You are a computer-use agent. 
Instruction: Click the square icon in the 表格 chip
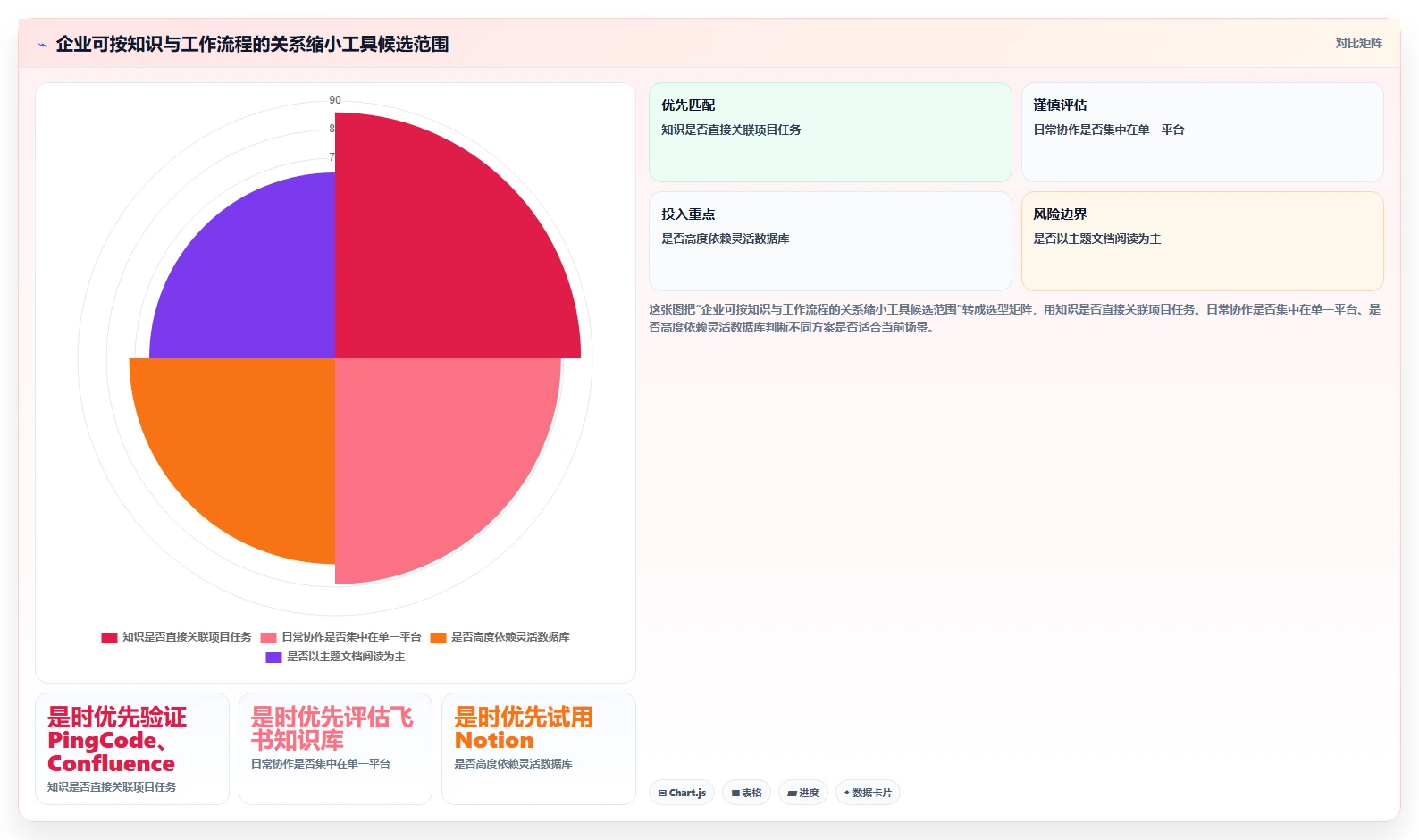735,794
